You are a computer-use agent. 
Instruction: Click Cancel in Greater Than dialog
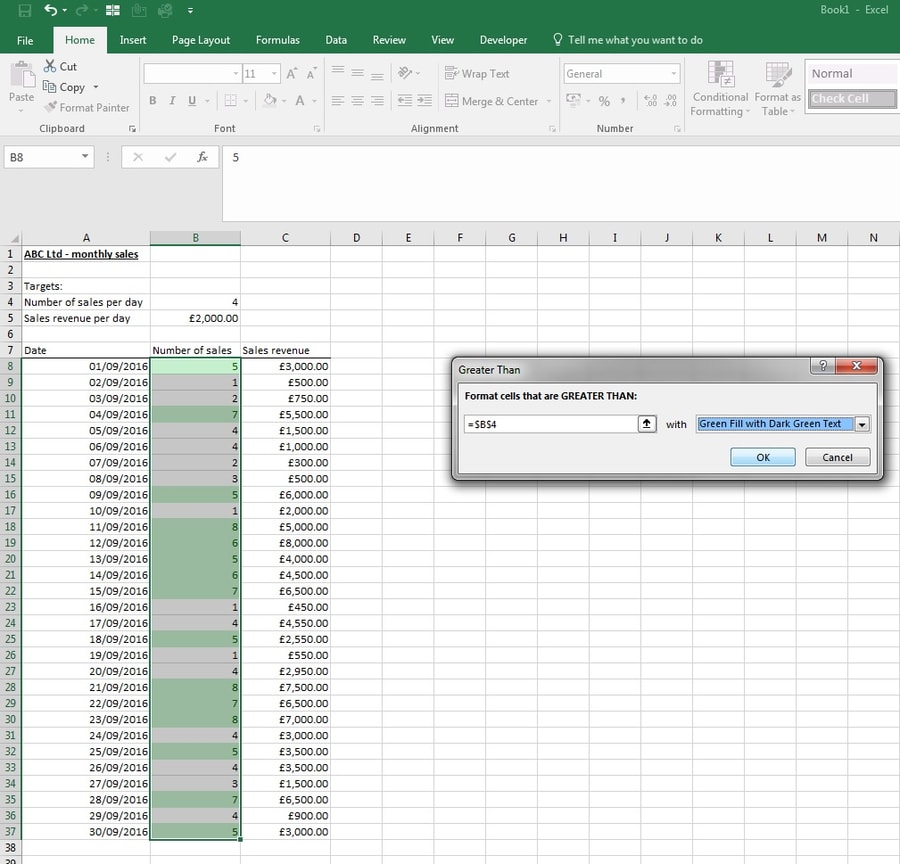pos(837,457)
